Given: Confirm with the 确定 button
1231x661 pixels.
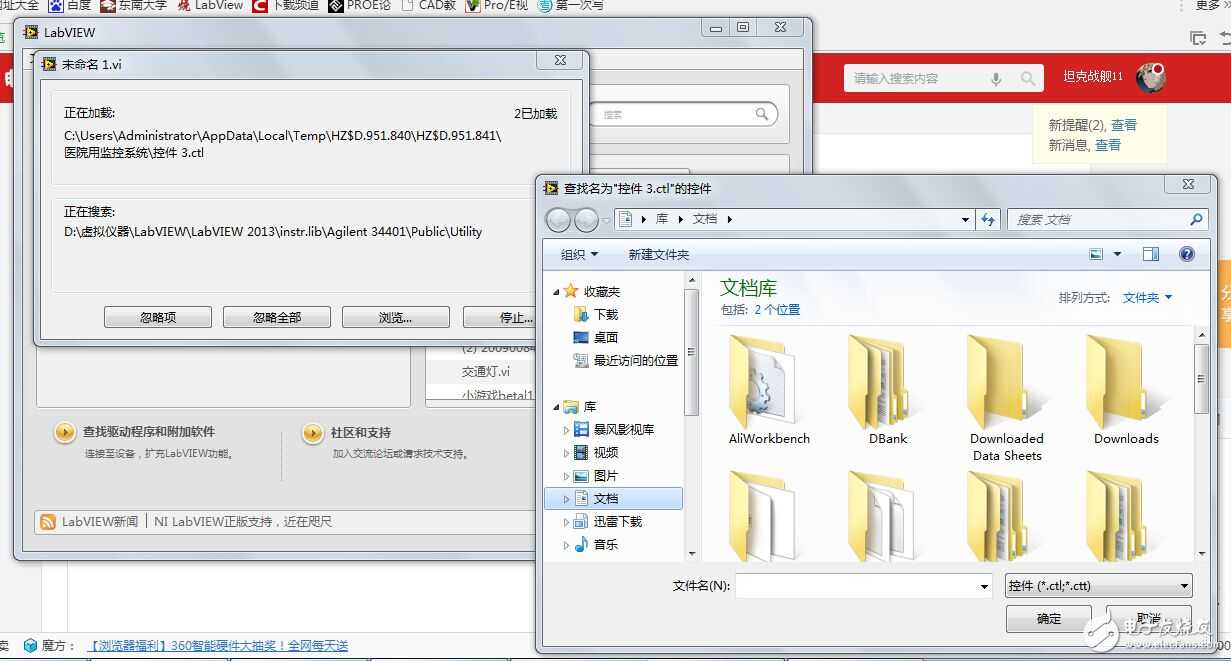Looking at the screenshot, I should click(x=1049, y=618).
